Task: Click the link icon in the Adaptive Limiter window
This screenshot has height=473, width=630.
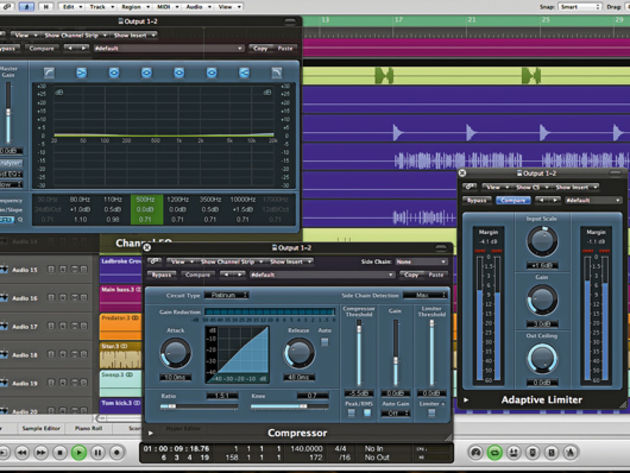Action: pyautogui.click(x=469, y=187)
